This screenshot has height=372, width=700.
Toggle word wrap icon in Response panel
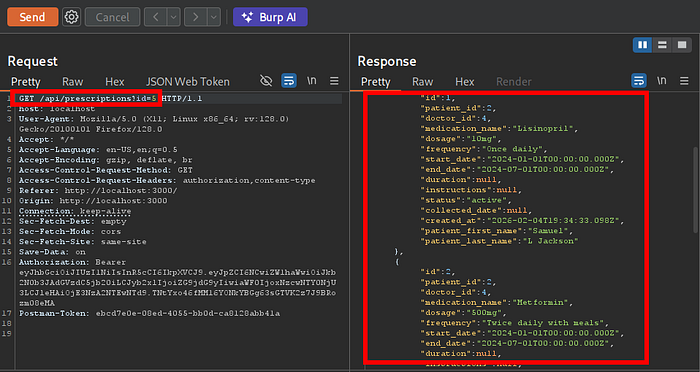tap(639, 80)
